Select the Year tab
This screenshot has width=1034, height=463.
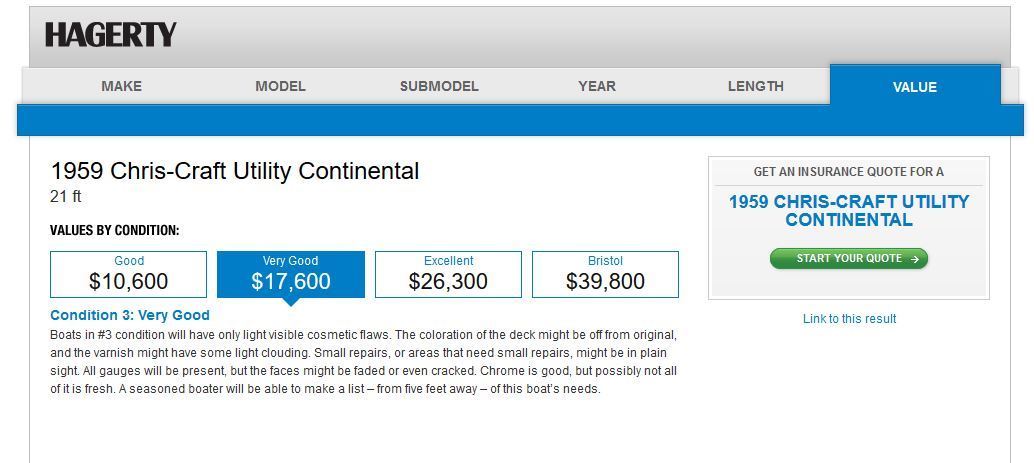[597, 86]
